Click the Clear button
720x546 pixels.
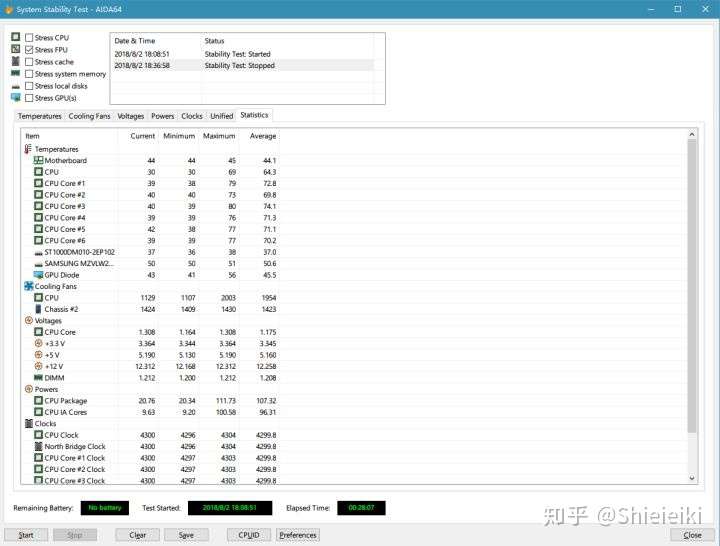tap(137, 535)
